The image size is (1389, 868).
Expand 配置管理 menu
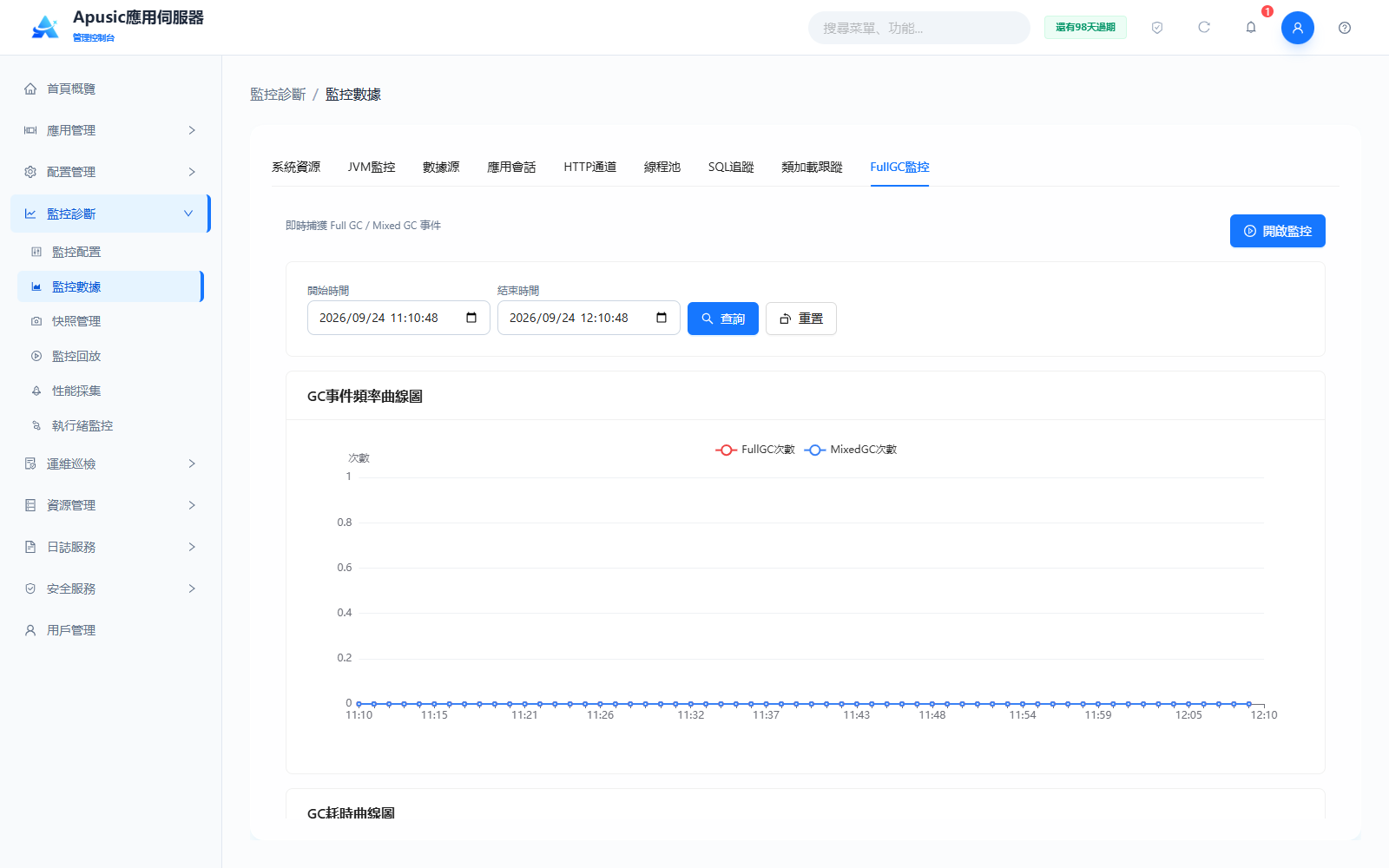[111, 172]
